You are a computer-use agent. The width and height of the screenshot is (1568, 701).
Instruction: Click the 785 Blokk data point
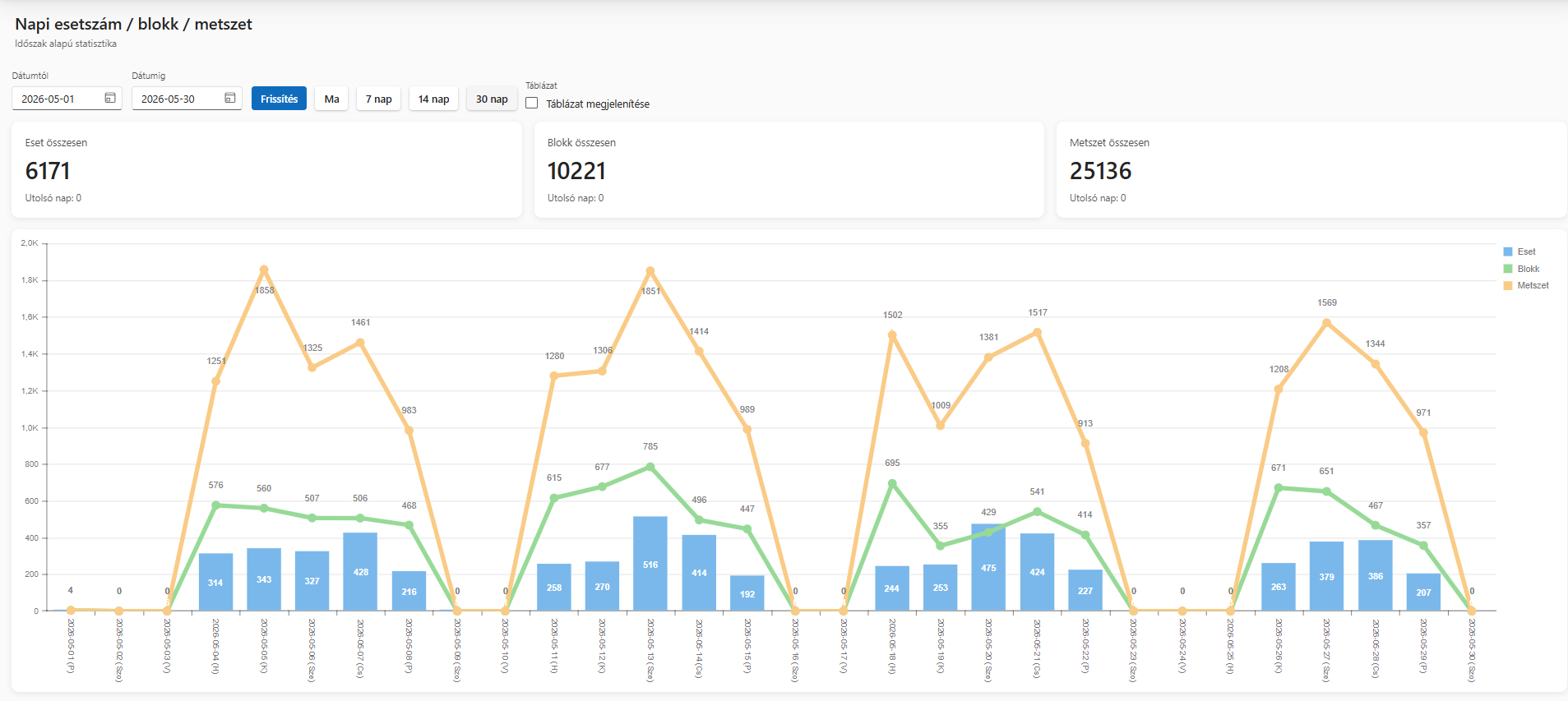(650, 467)
